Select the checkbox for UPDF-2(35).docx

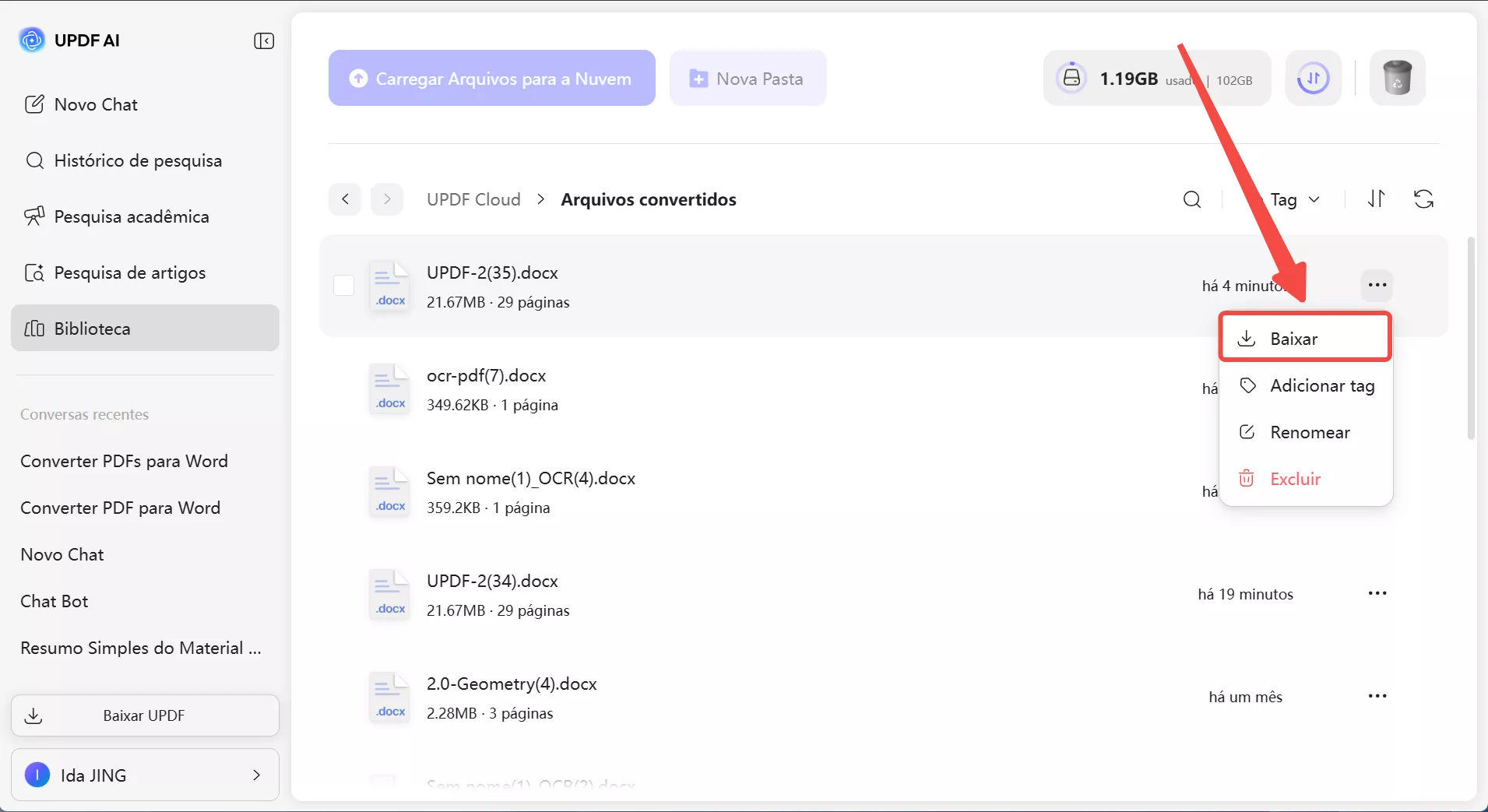343,286
